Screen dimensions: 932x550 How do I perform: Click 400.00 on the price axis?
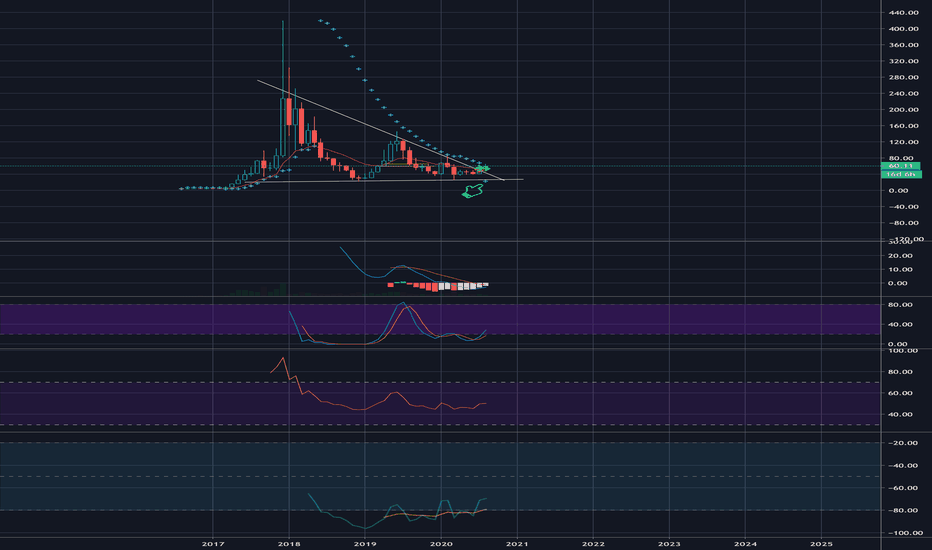(903, 29)
